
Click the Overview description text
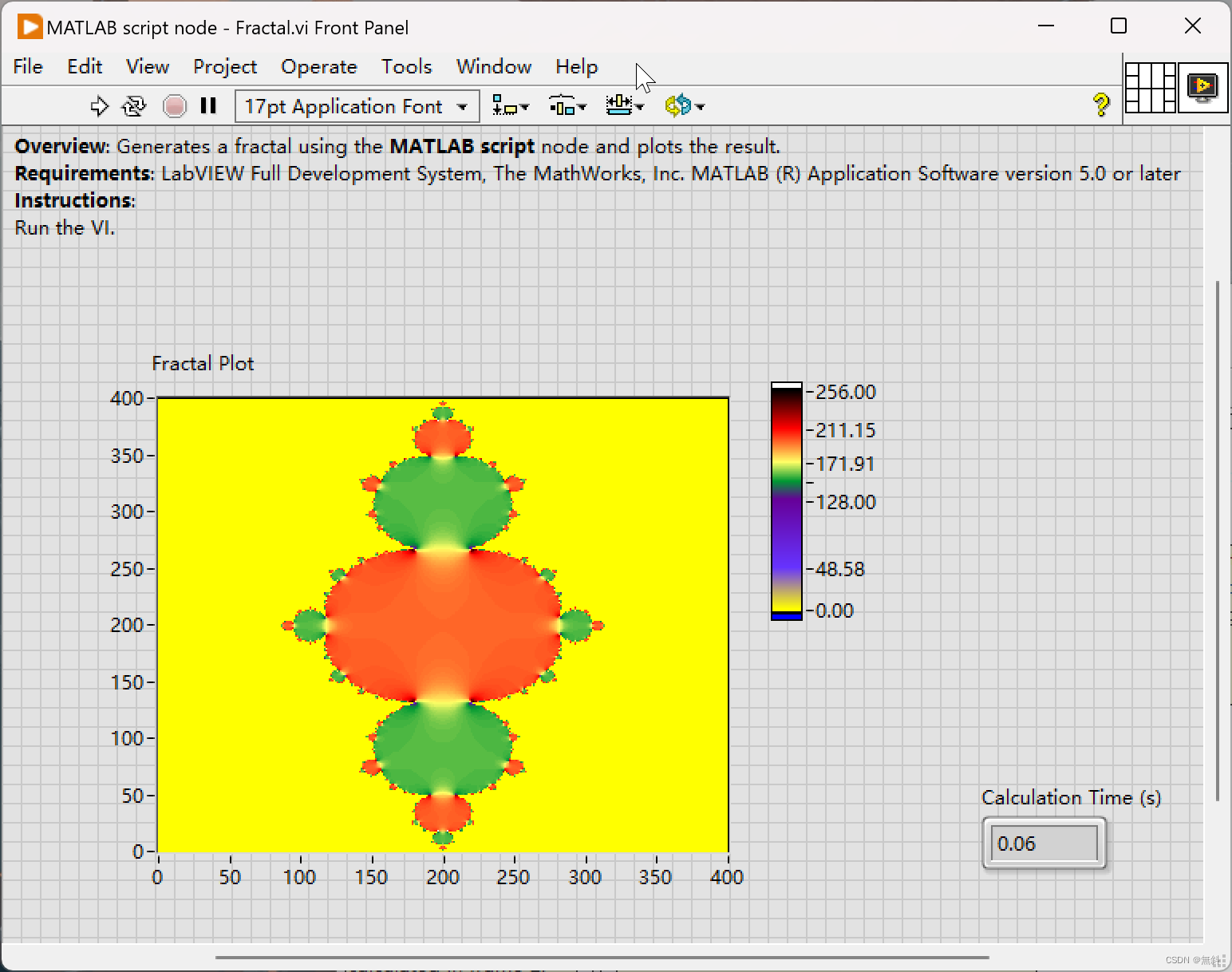[x=397, y=146]
